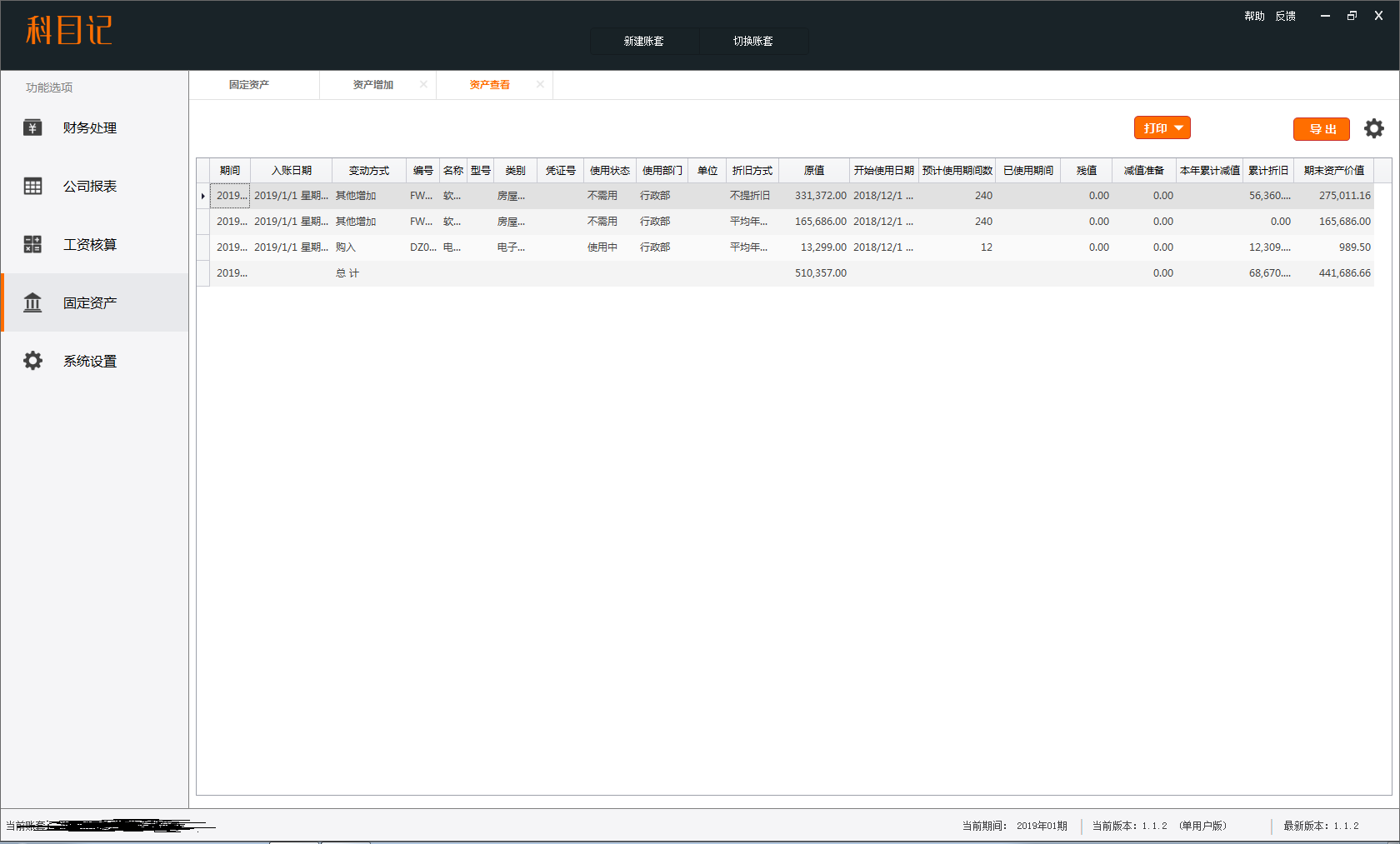Image resolution: width=1400 pixels, height=844 pixels.
Task: Select the first row indicator arrow
Action: 202,196
